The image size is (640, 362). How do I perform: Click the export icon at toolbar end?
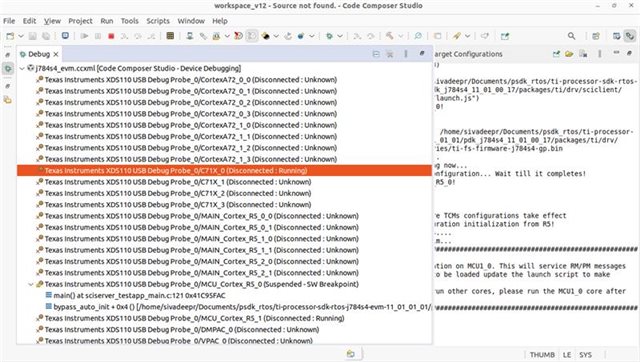click(505, 36)
